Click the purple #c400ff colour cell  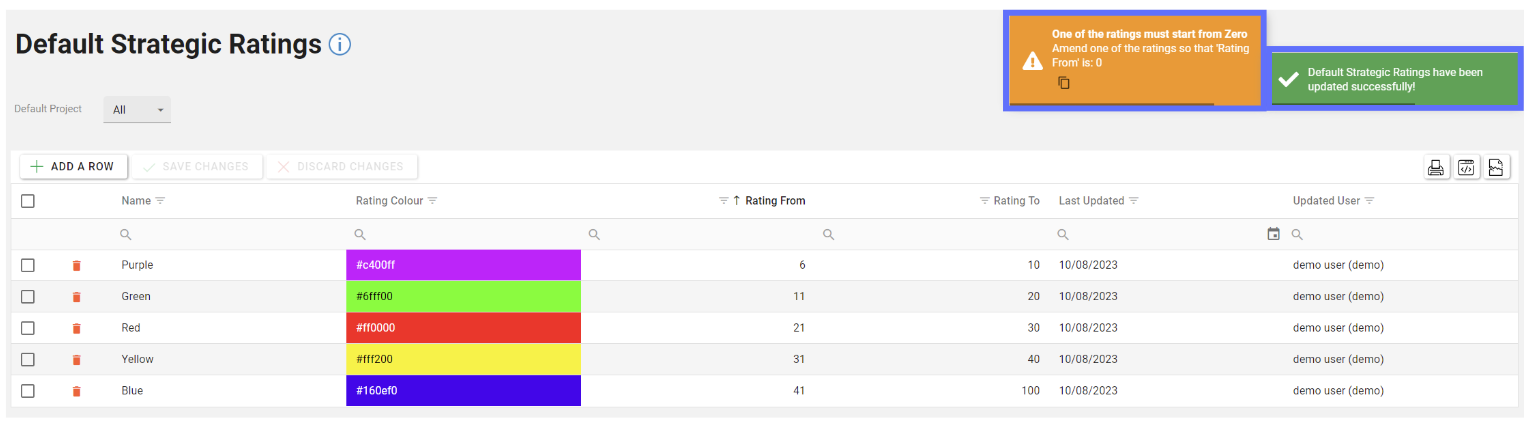click(463, 265)
